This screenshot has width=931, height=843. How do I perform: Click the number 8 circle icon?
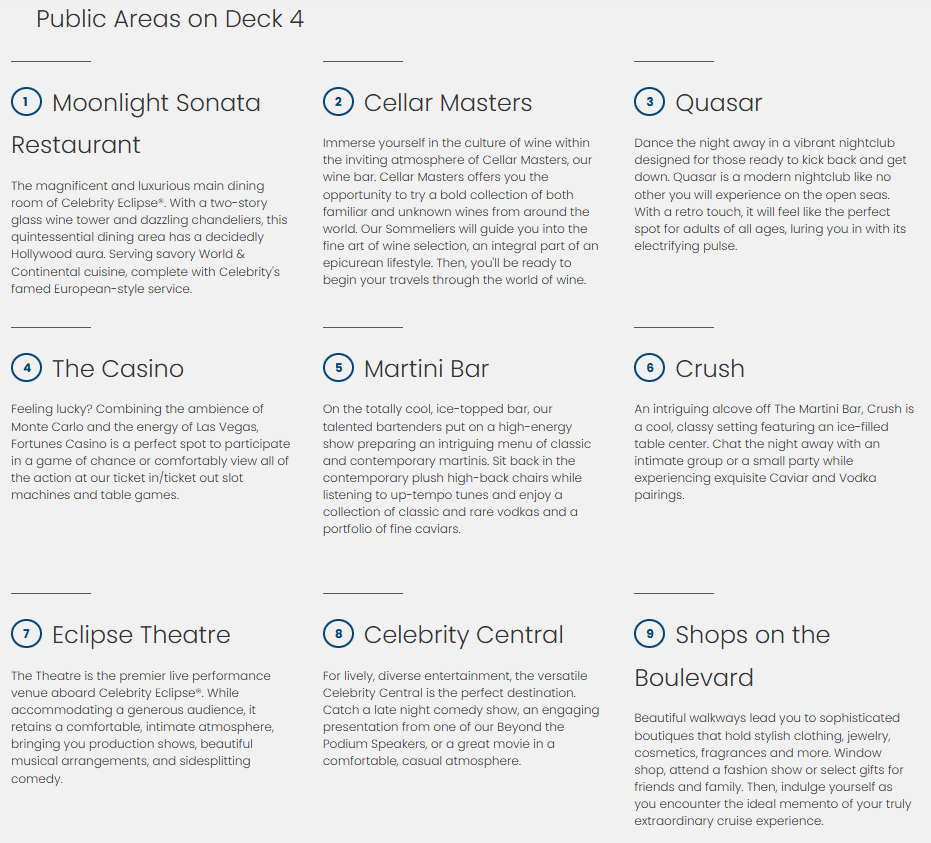(x=338, y=634)
